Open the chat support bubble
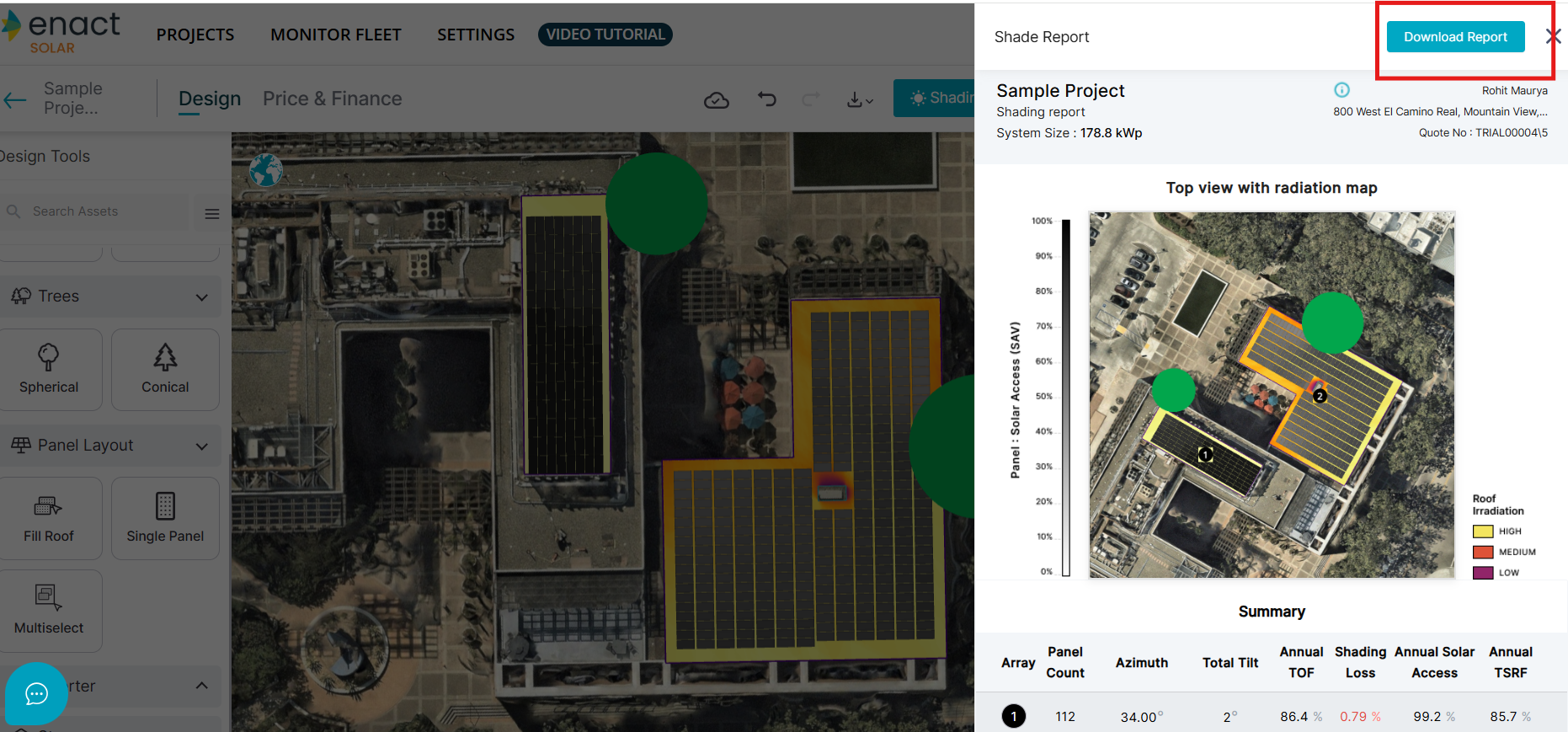This screenshot has height=732, width=1568. coord(36,694)
